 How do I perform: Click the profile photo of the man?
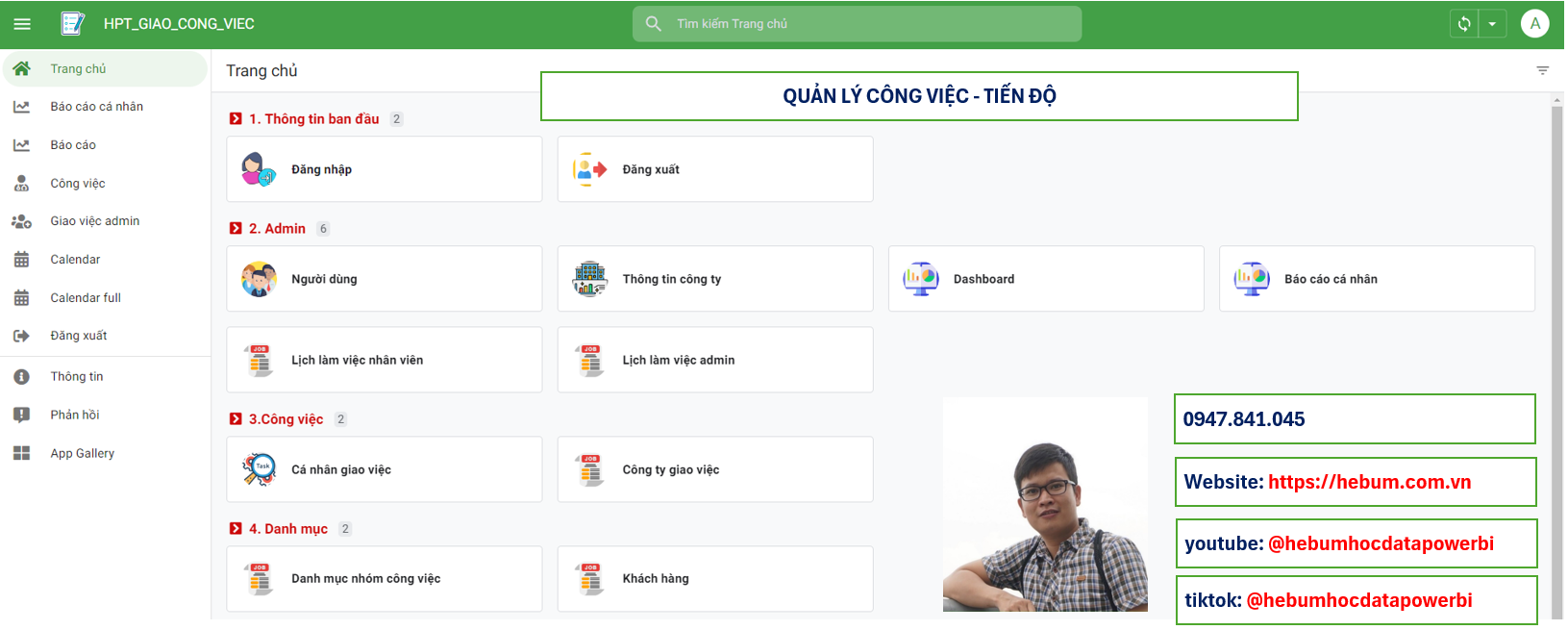pyautogui.click(x=1045, y=505)
